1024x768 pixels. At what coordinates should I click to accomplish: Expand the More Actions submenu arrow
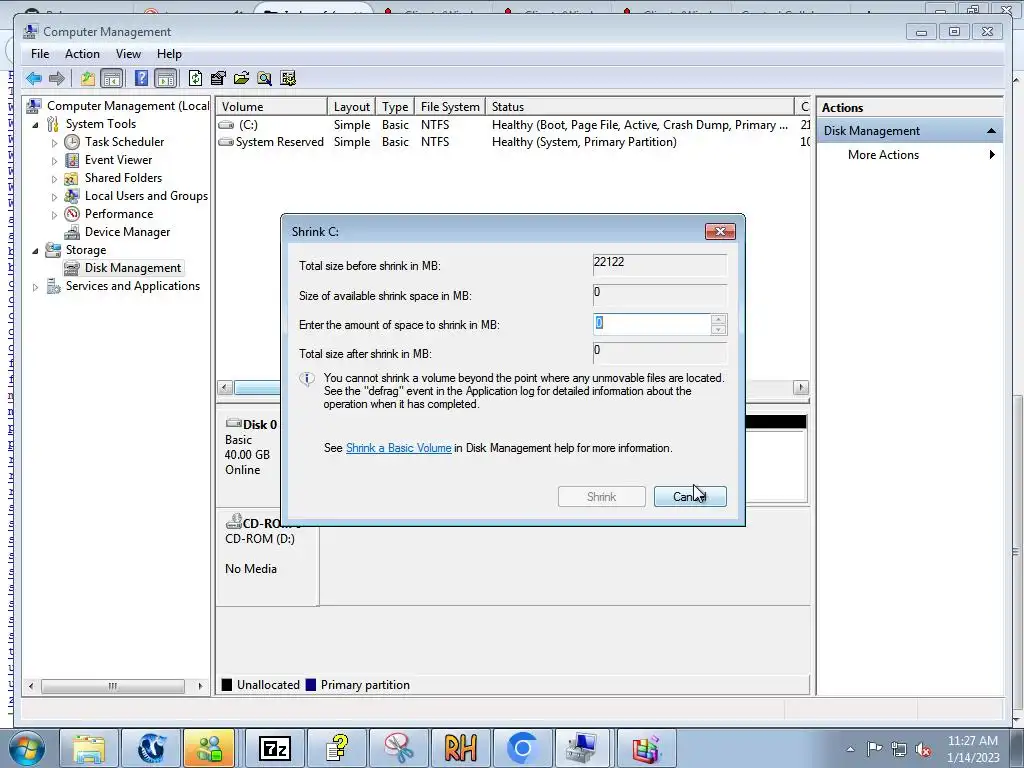[x=992, y=155]
